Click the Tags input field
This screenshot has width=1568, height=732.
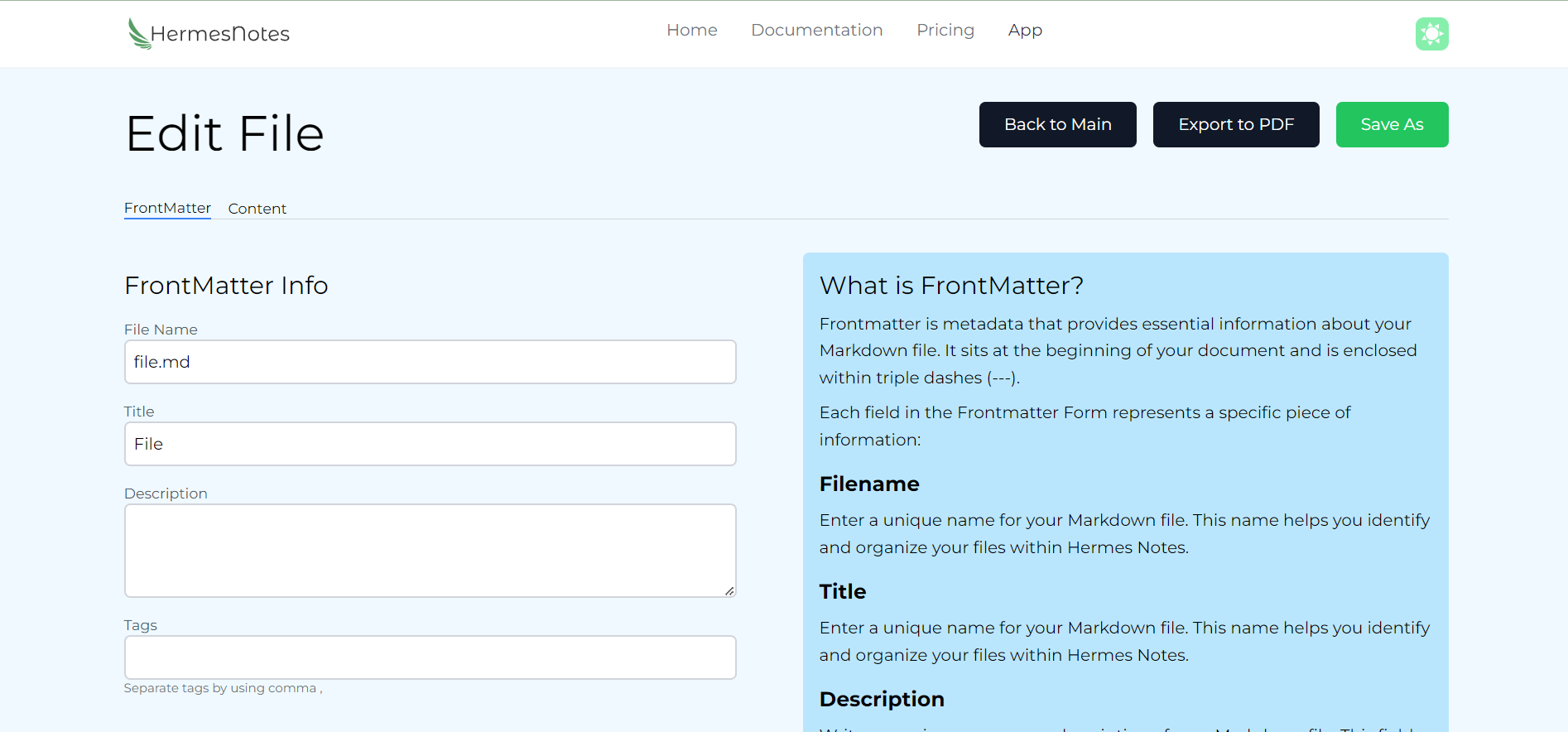430,657
